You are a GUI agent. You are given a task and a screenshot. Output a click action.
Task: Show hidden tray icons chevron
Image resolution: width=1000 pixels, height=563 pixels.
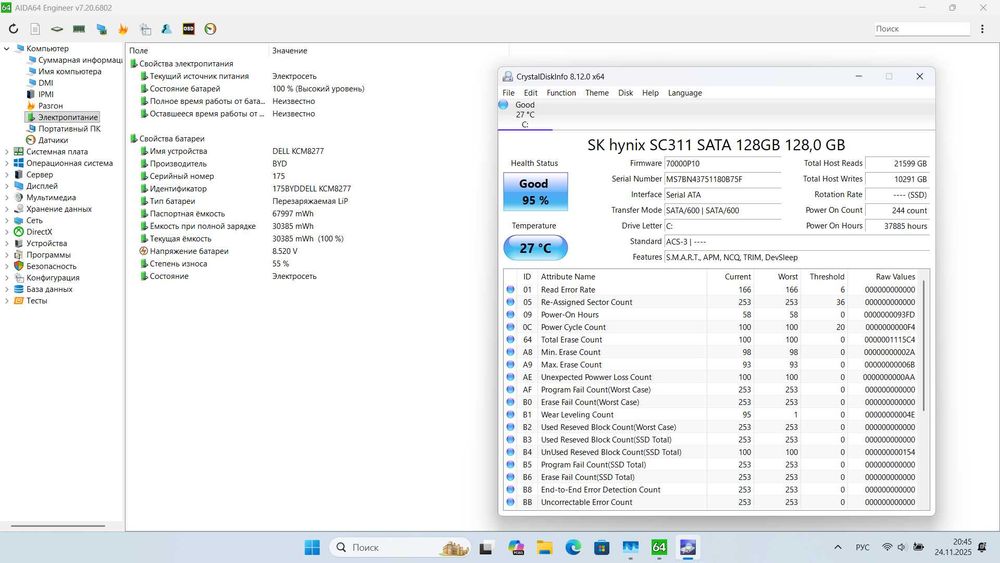[837, 547]
